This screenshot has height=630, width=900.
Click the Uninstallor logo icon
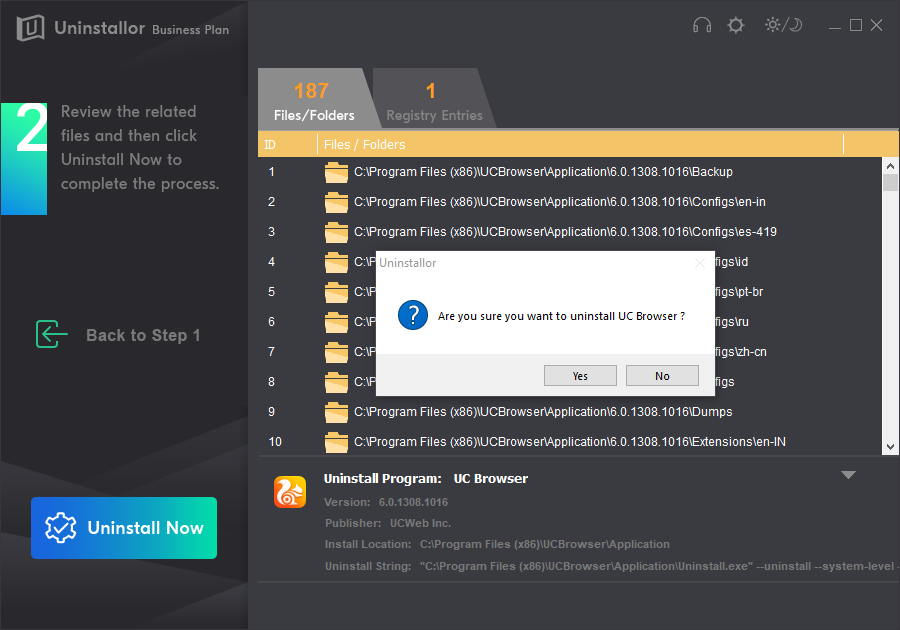(x=30, y=28)
